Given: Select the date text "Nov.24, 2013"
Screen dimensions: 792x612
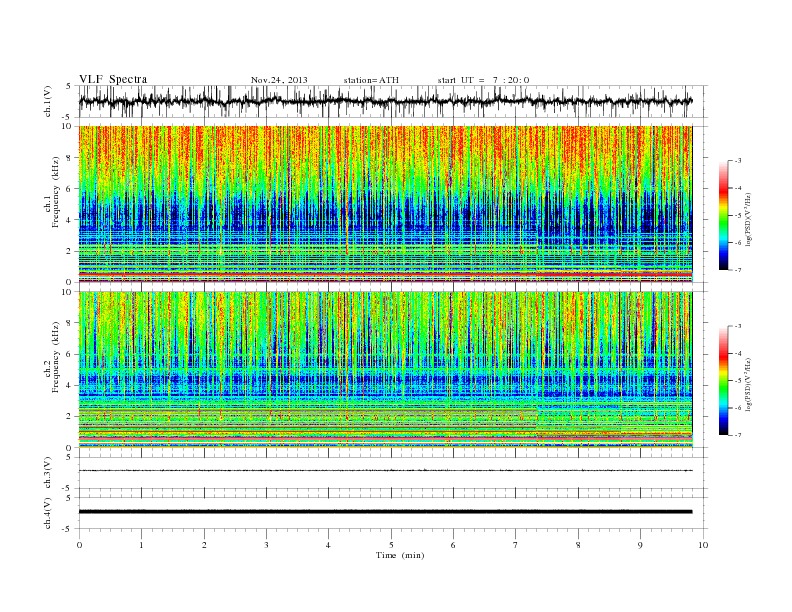Looking at the screenshot, I should coord(279,80).
